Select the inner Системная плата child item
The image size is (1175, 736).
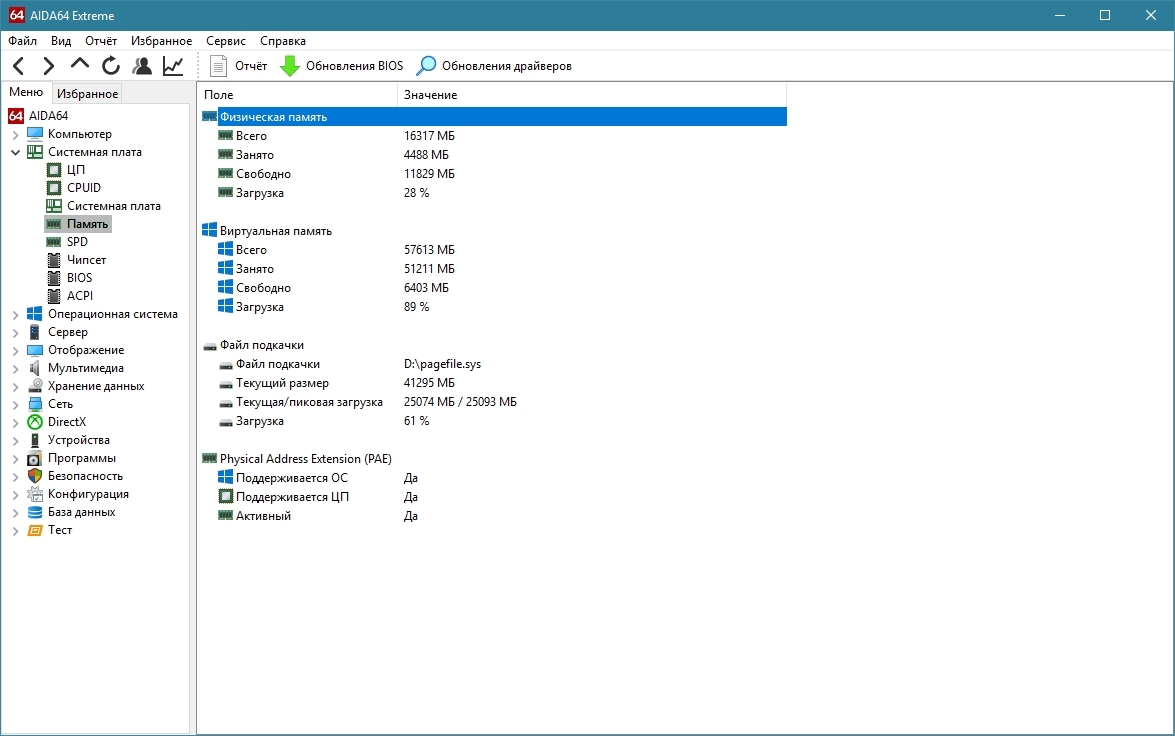[x=114, y=206]
